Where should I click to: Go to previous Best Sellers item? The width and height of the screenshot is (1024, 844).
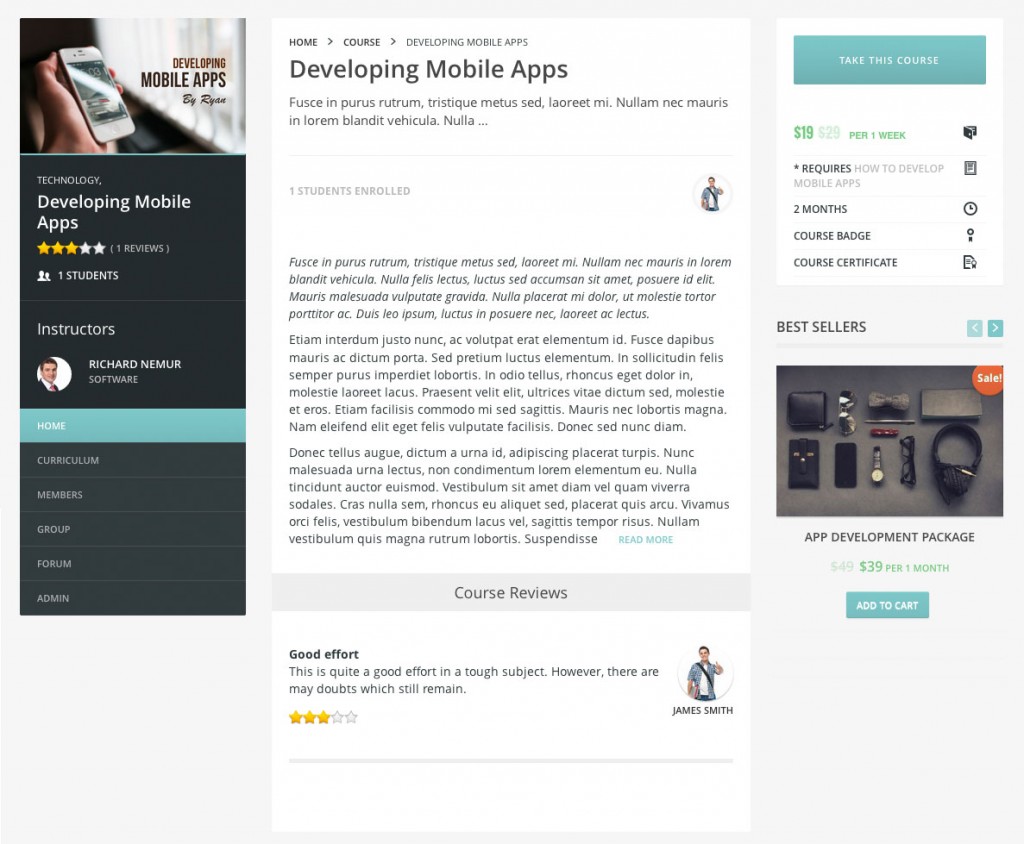coord(975,328)
